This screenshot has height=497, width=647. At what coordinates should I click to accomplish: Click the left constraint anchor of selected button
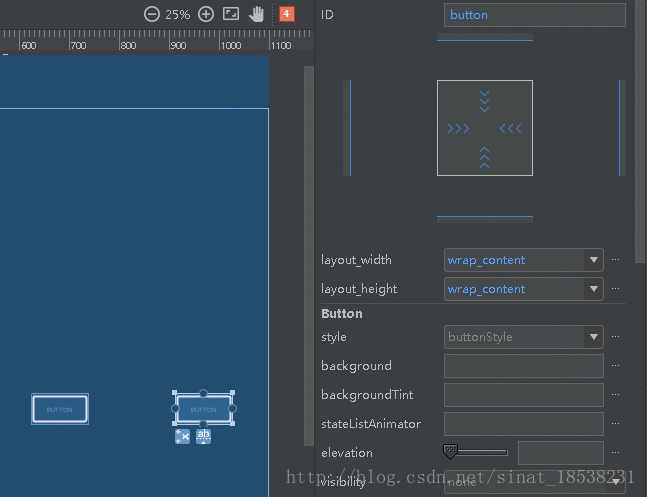[175, 409]
